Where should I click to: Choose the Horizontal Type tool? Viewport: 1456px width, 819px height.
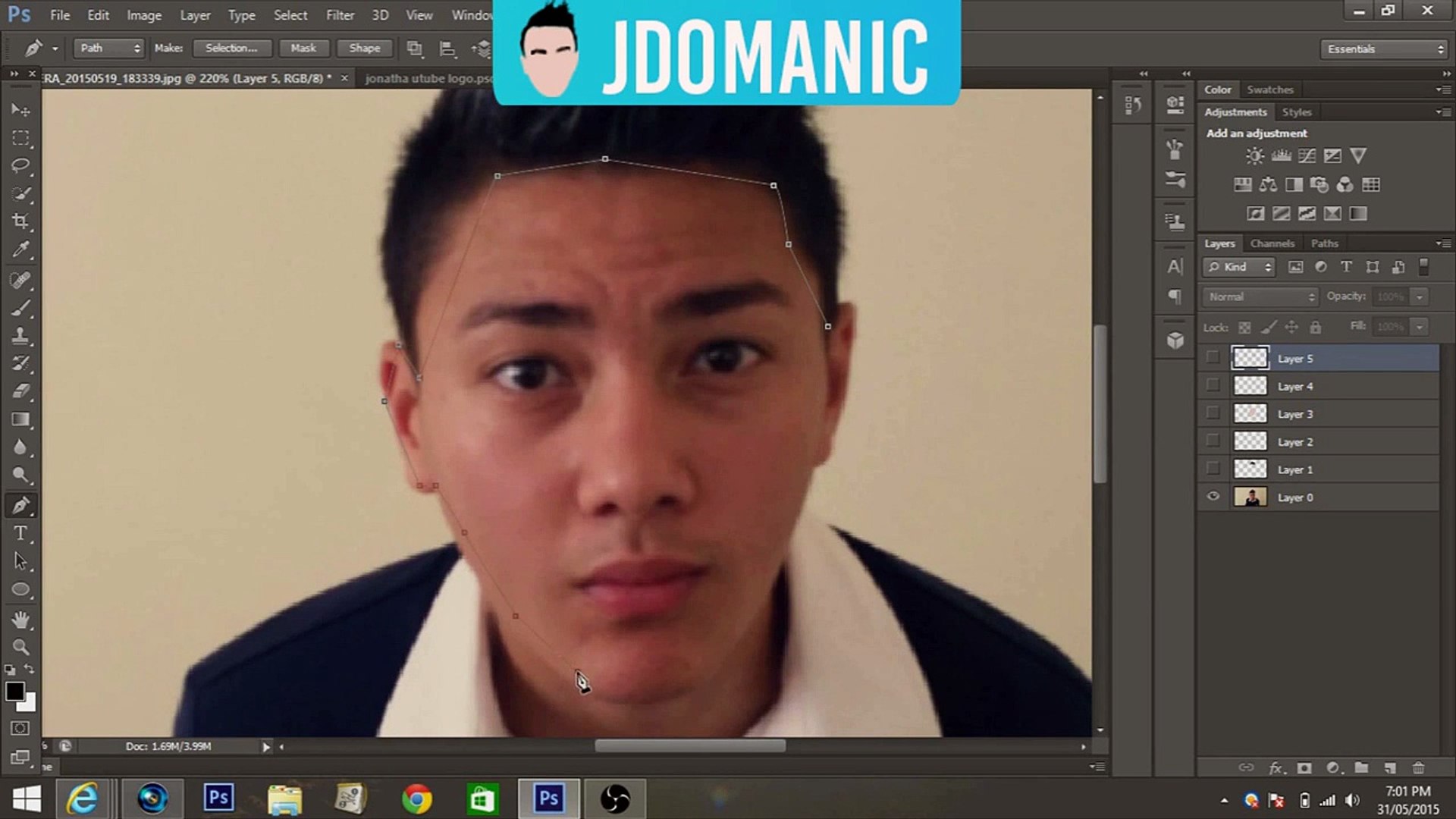click(20, 533)
